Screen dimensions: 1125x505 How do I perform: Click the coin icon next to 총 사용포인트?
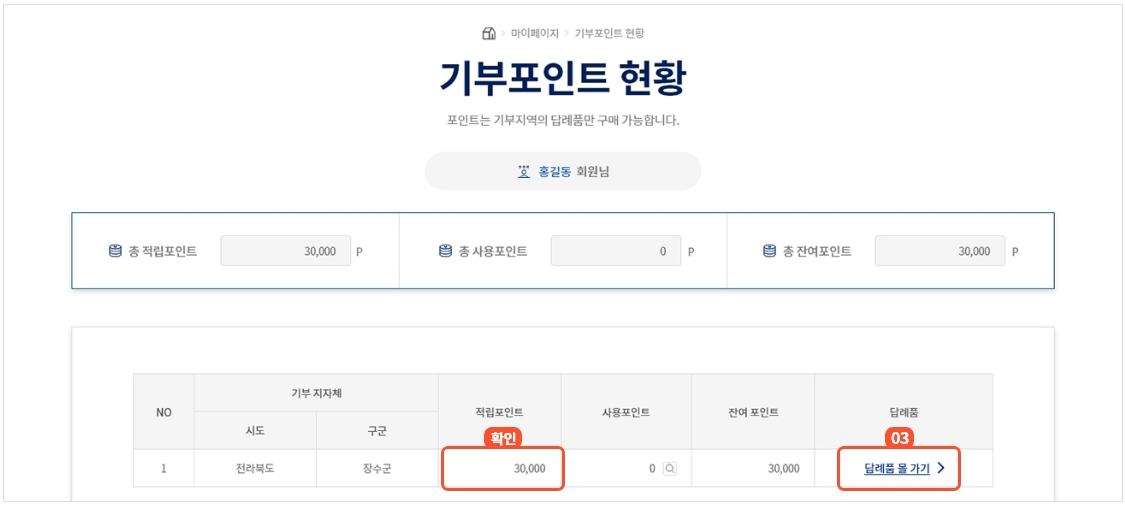click(445, 251)
